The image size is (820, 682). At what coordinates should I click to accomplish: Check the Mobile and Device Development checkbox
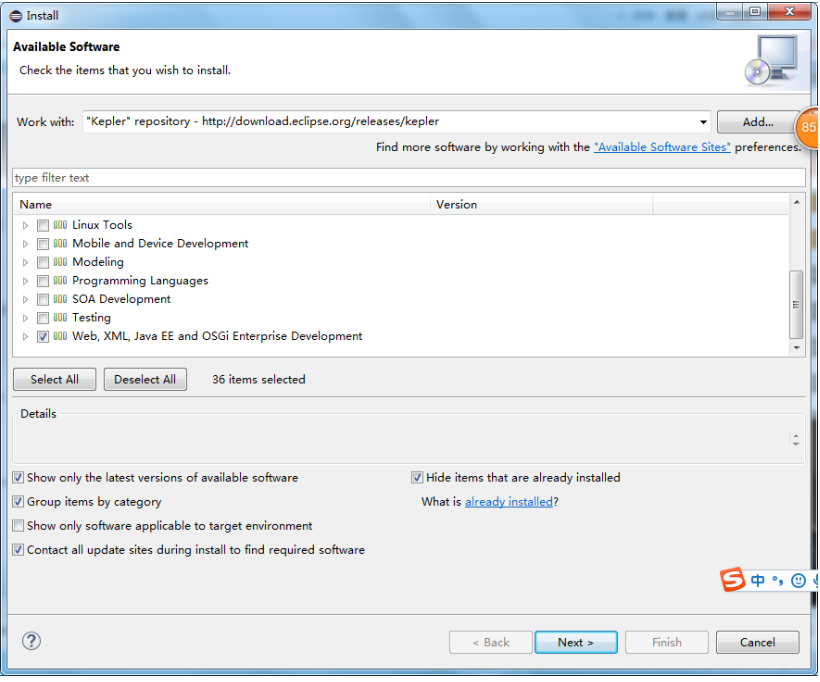point(43,244)
